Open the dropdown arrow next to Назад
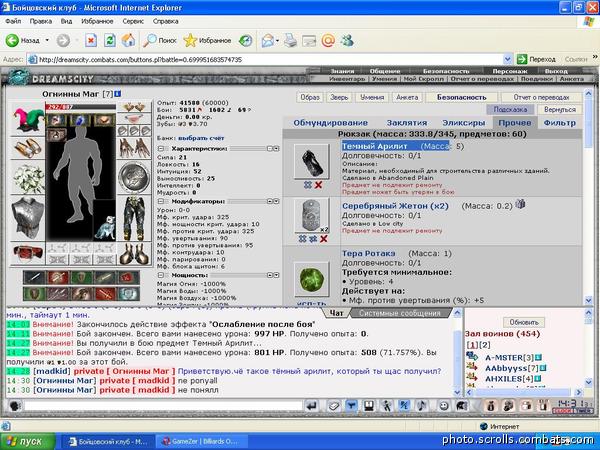The width and height of the screenshot is (600, 450). 47,40
